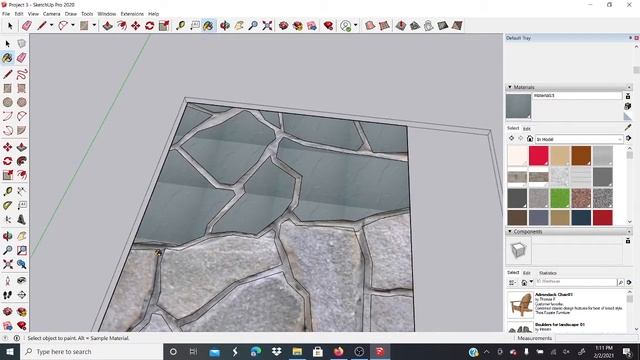Open the Arc tool dropdown arrow
The width and height of the screenshot is (640, 360).
click(x=73, y=25)
